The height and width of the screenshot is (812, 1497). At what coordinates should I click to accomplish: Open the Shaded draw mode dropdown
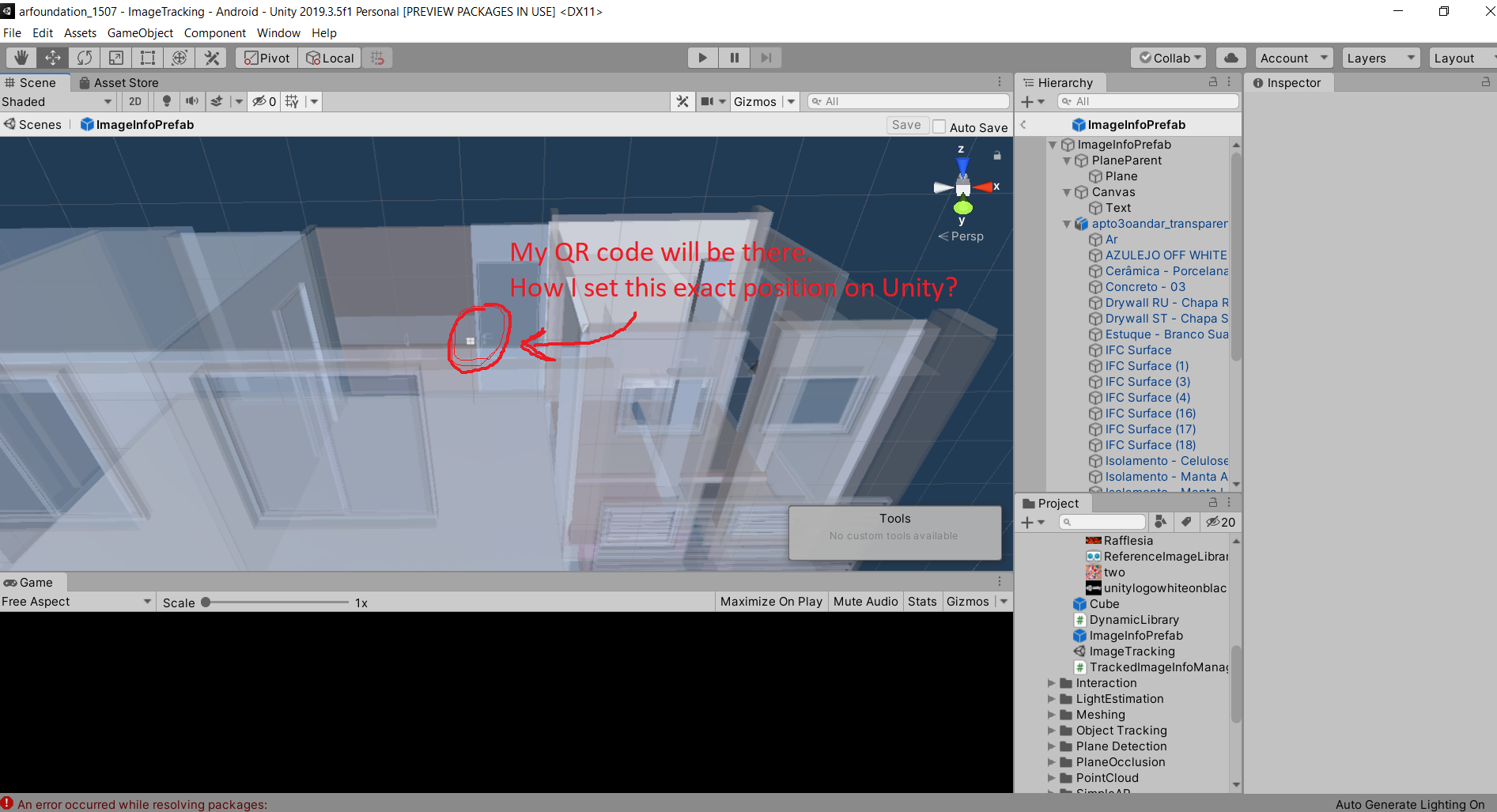[55, 101]
